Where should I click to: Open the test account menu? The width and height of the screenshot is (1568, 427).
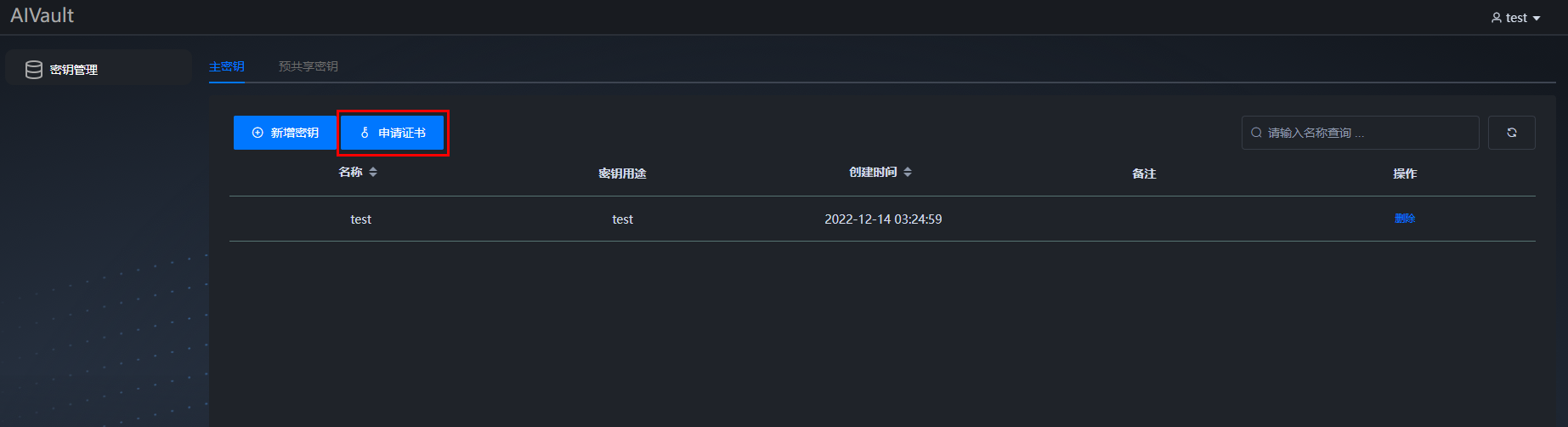point(1516,18)
